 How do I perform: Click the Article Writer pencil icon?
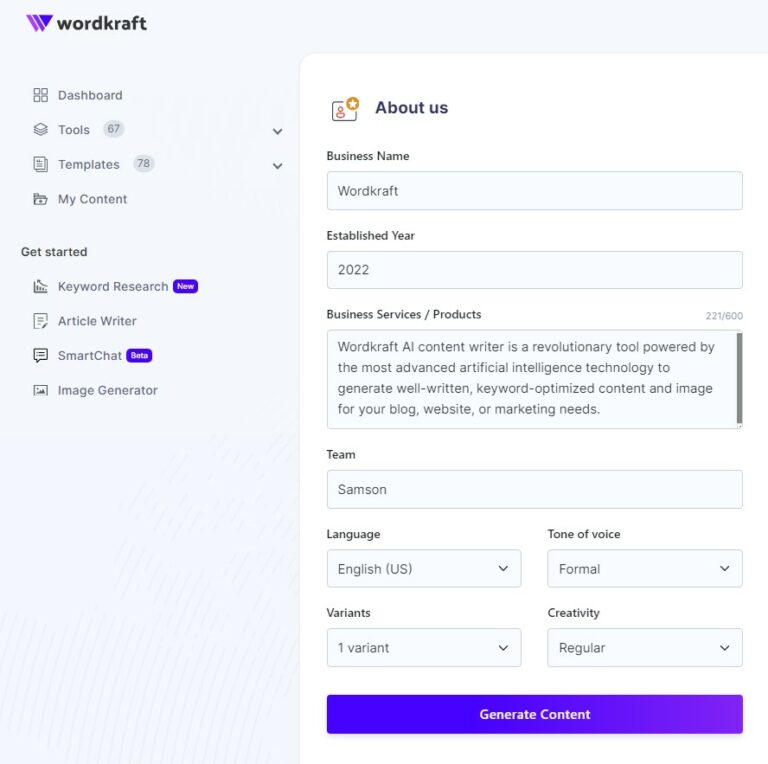click(x=40, y=321)
